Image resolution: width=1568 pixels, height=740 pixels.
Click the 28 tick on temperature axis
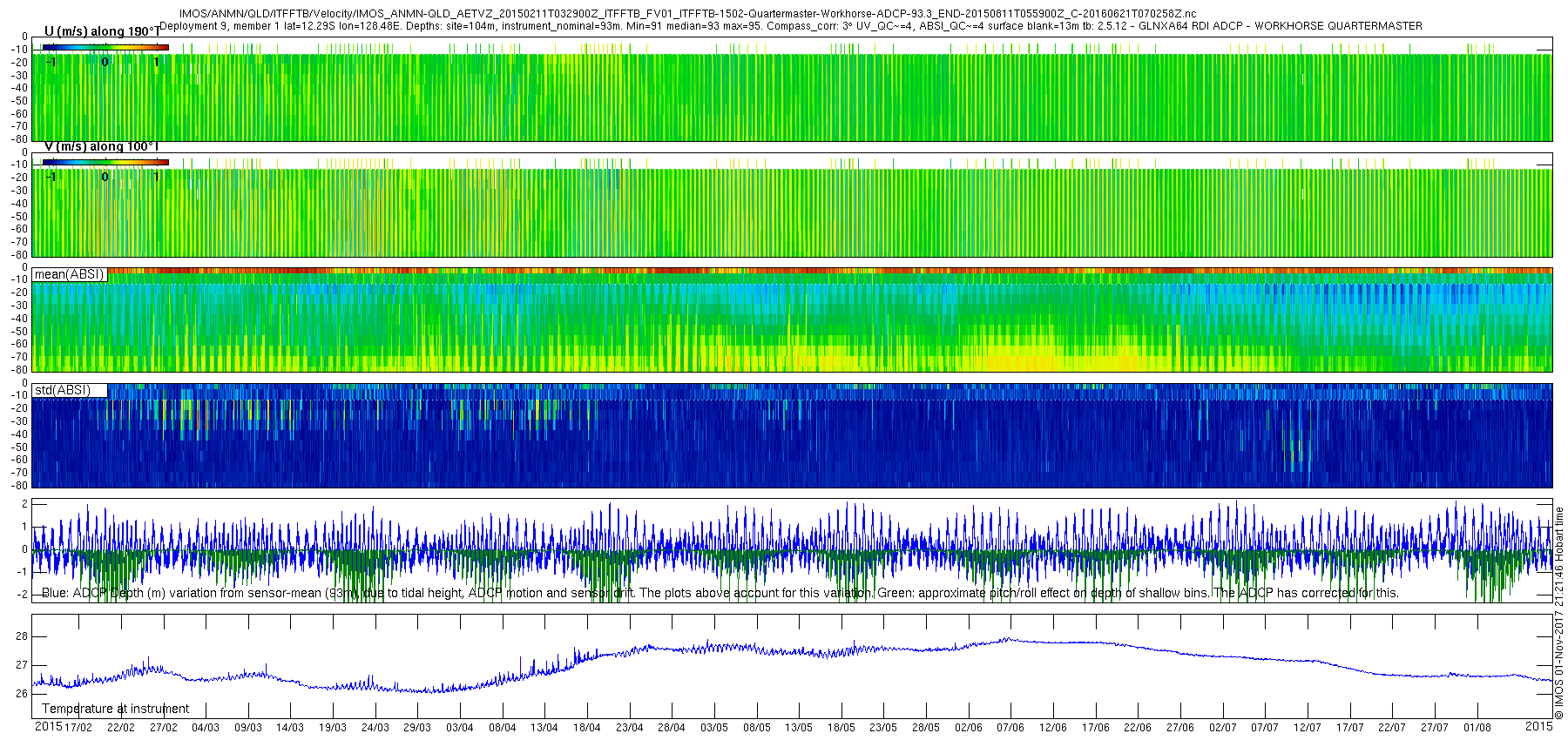click(22, 636)
